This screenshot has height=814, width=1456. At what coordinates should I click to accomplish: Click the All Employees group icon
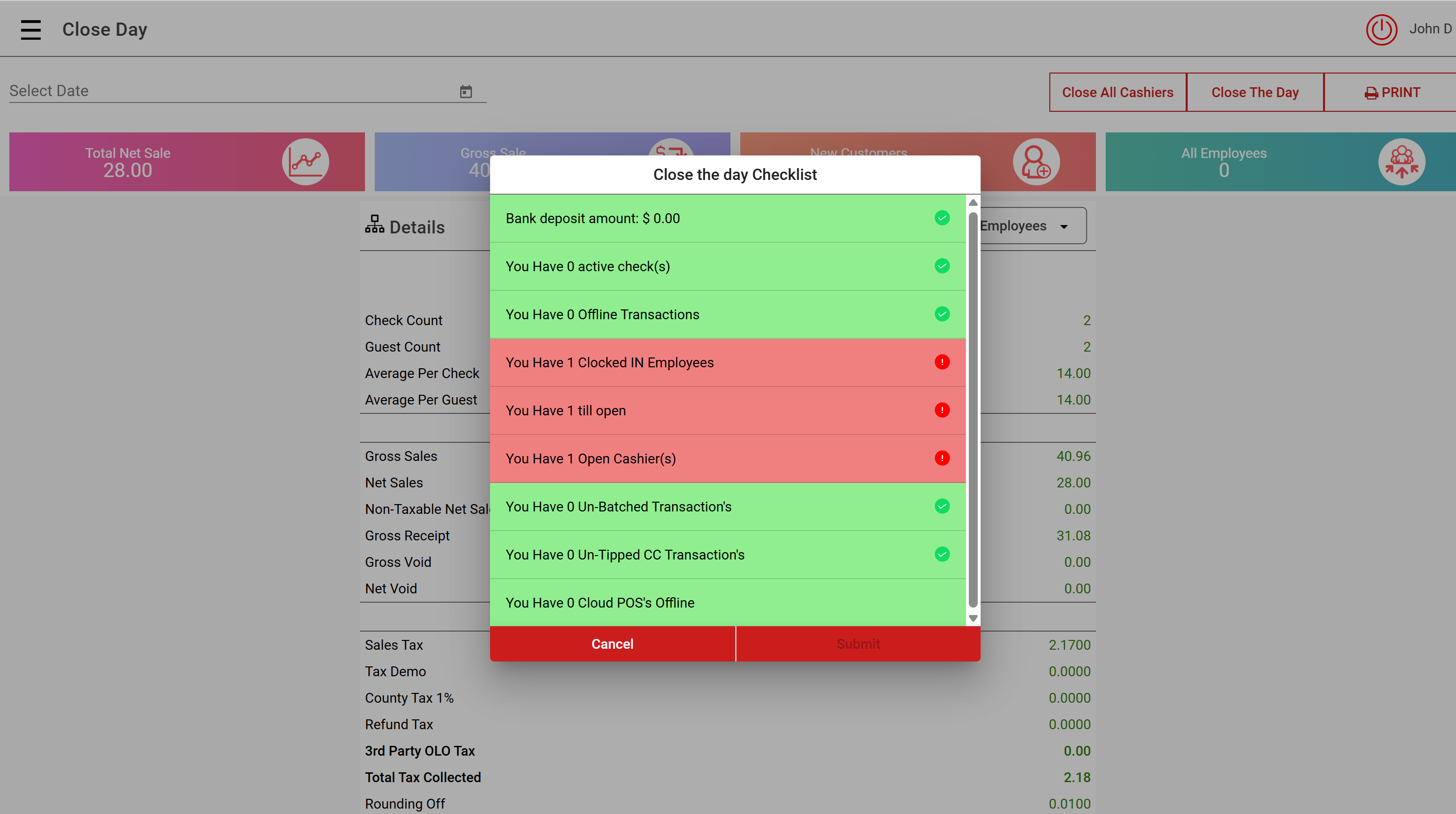[1401, 161]
